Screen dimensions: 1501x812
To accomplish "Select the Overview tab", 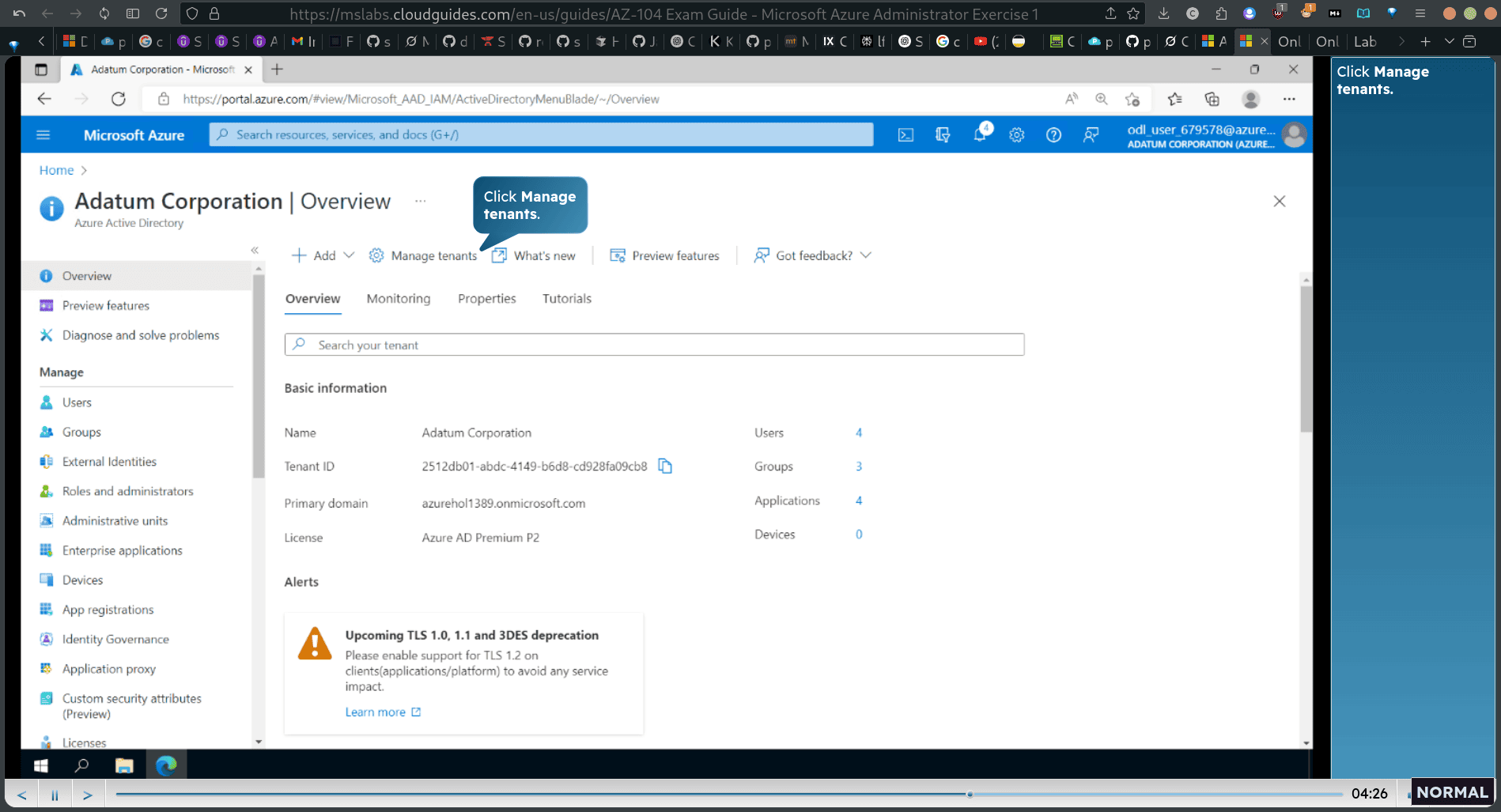I will (313, 299).
